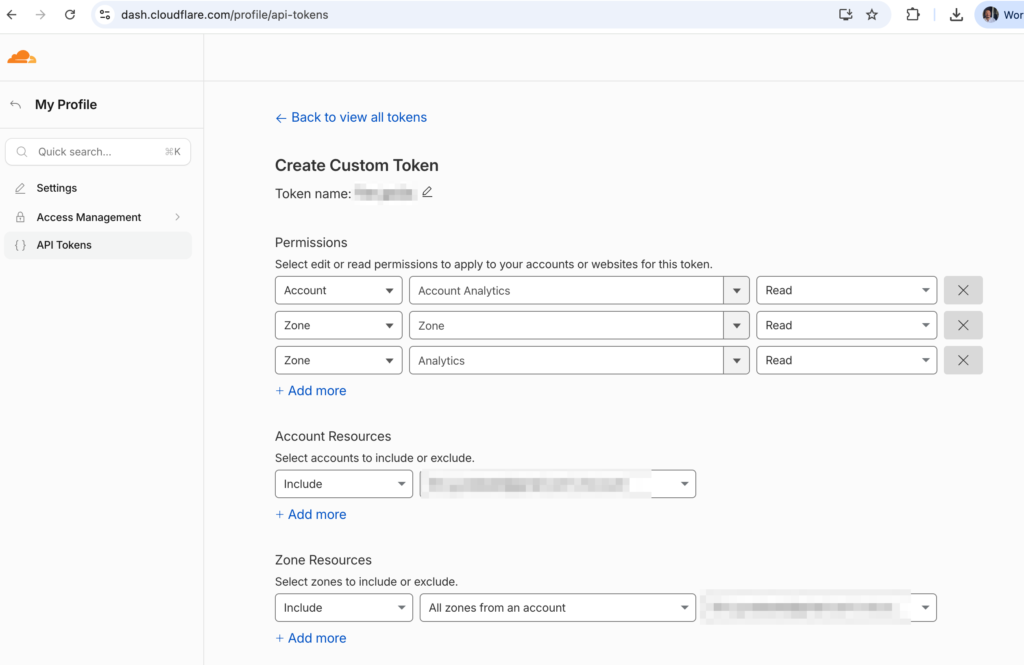Viewport: 1024px width, 665px height.
Task: Open the blurred account selection dropdown
Action: [558, 484]
